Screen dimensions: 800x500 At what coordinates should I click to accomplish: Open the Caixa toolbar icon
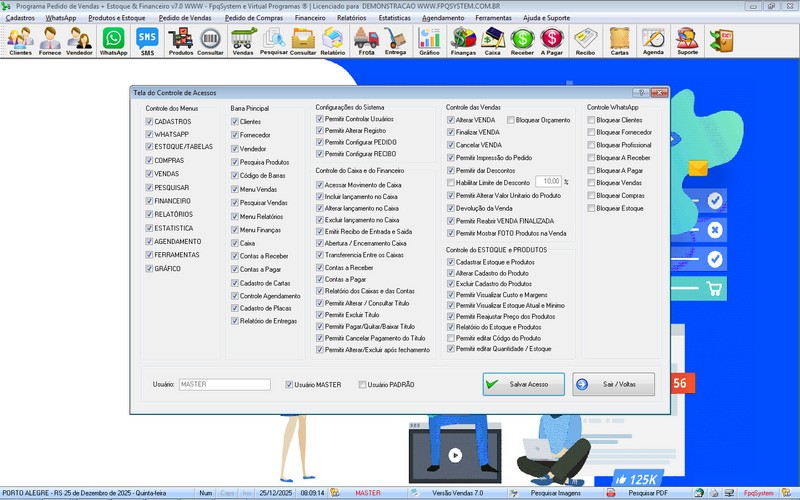pyautogui.click(x=492, y=41)
